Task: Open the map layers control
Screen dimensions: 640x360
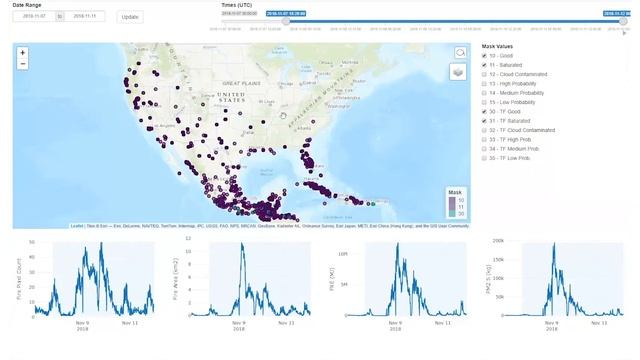Action: (x=458, y=72)
